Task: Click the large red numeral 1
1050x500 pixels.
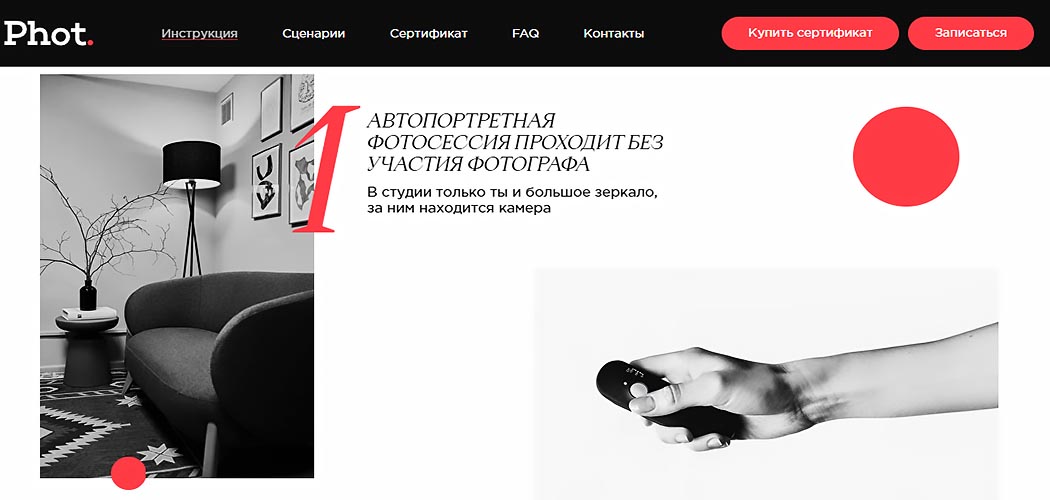Action: (x=325, y=169)
